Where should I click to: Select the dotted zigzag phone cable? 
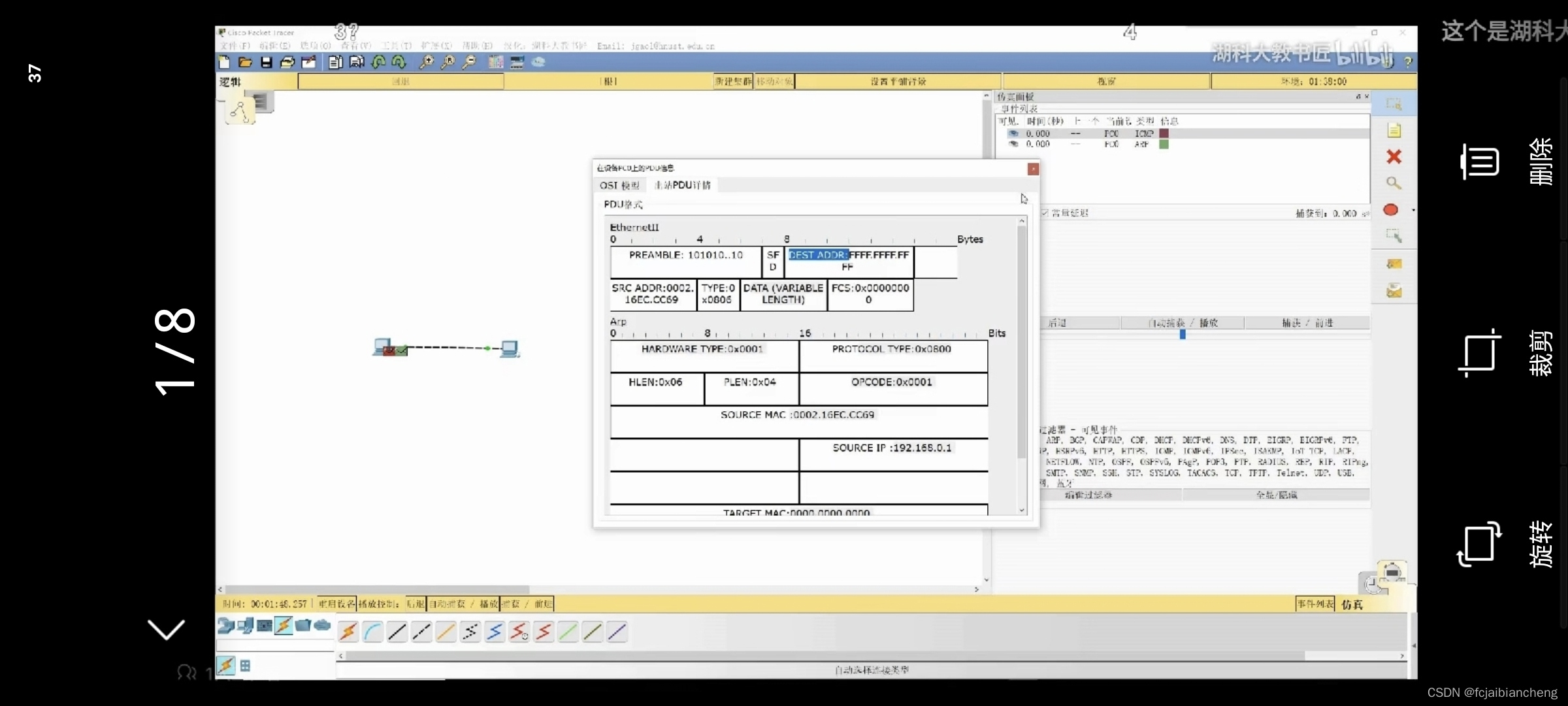[x=470, y=631]
